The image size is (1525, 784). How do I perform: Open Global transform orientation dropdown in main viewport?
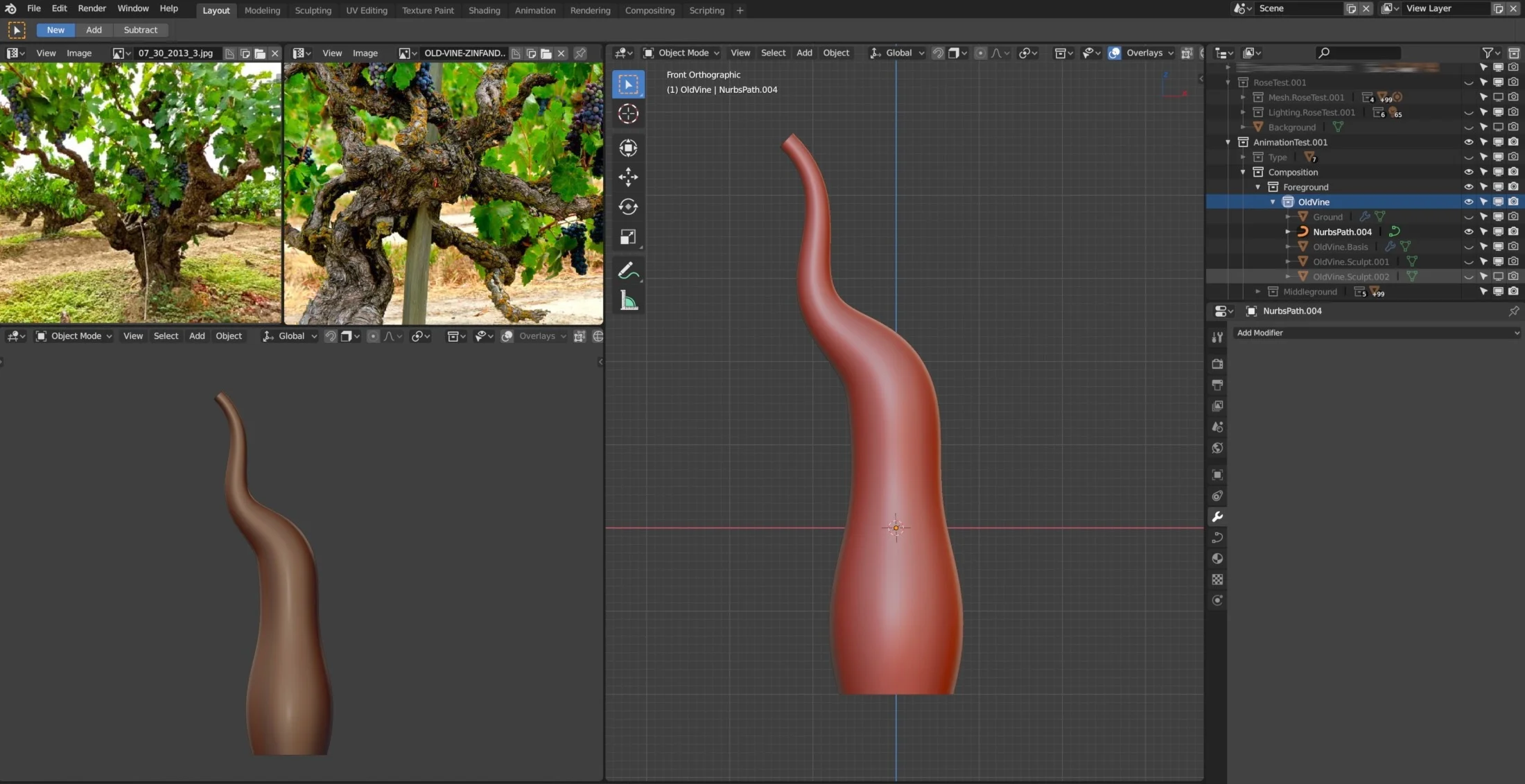tap(898, 53)
